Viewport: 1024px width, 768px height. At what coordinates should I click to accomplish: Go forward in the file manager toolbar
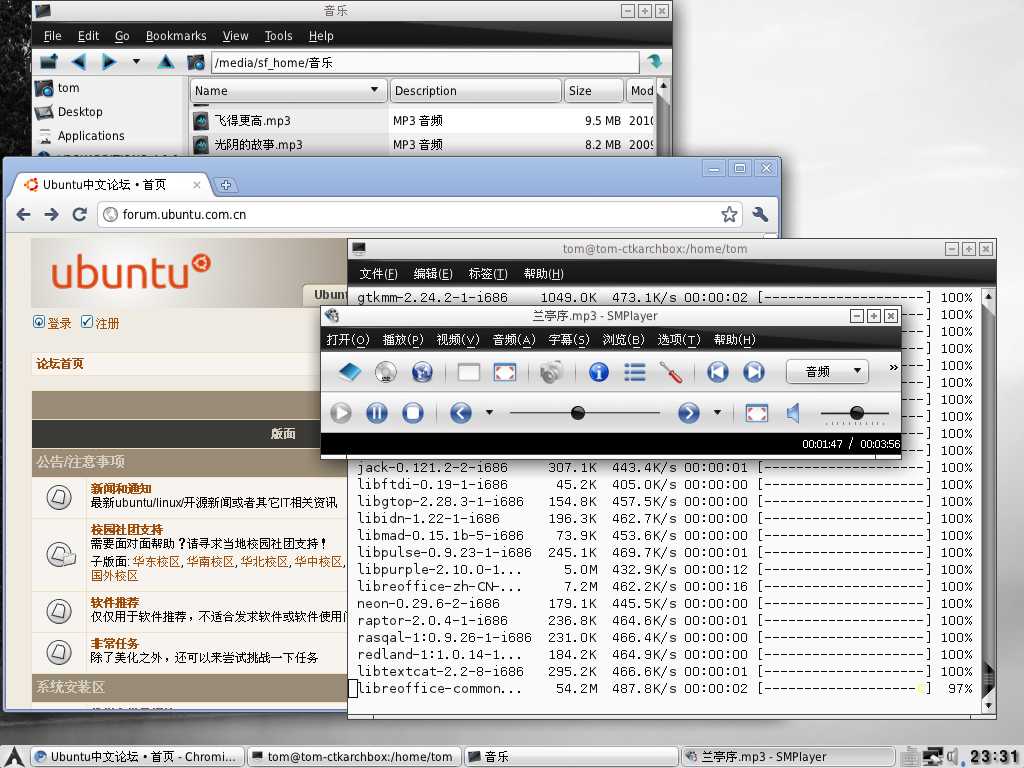[108, 62]
